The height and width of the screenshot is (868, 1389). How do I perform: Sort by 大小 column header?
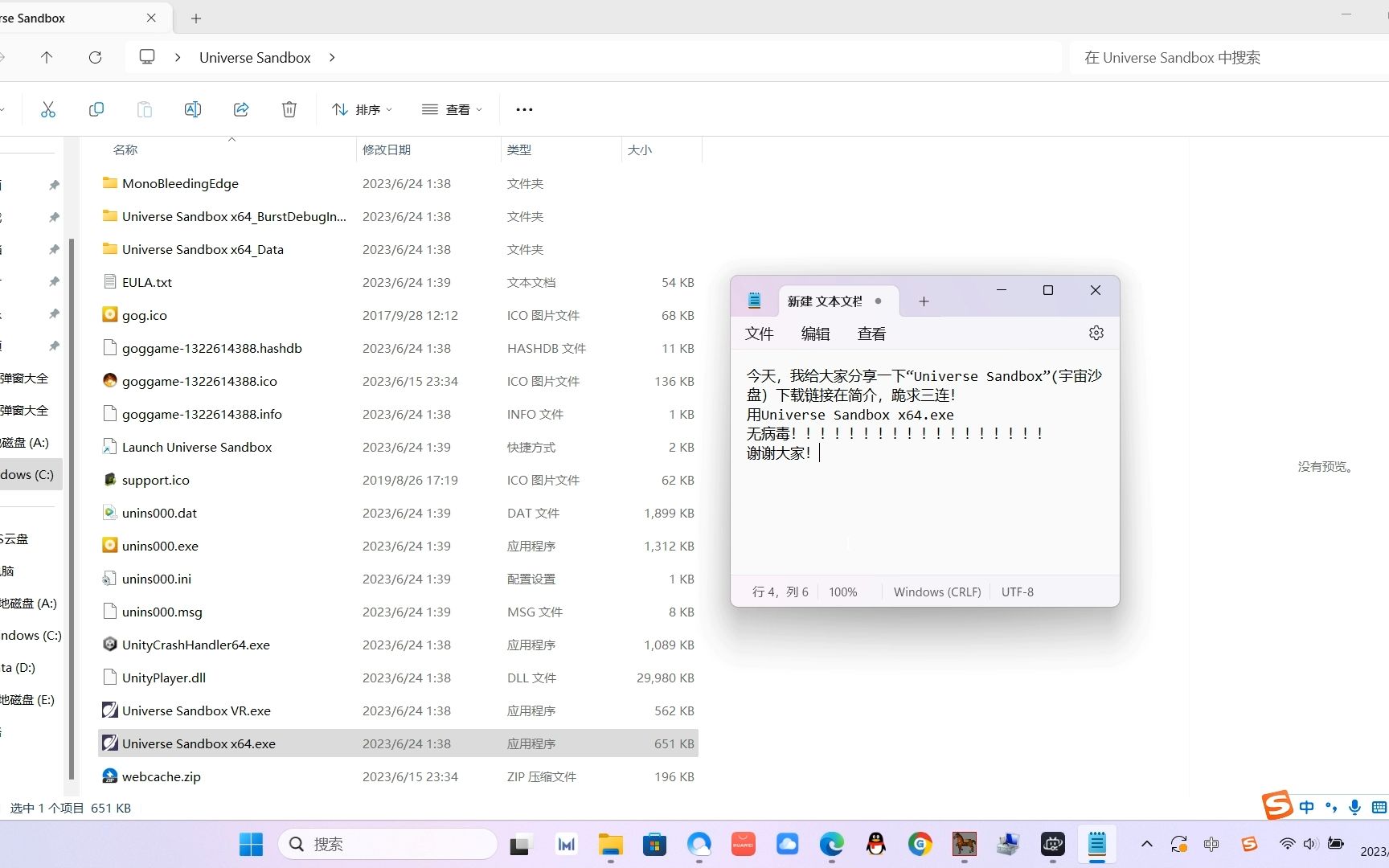(640, 149)
